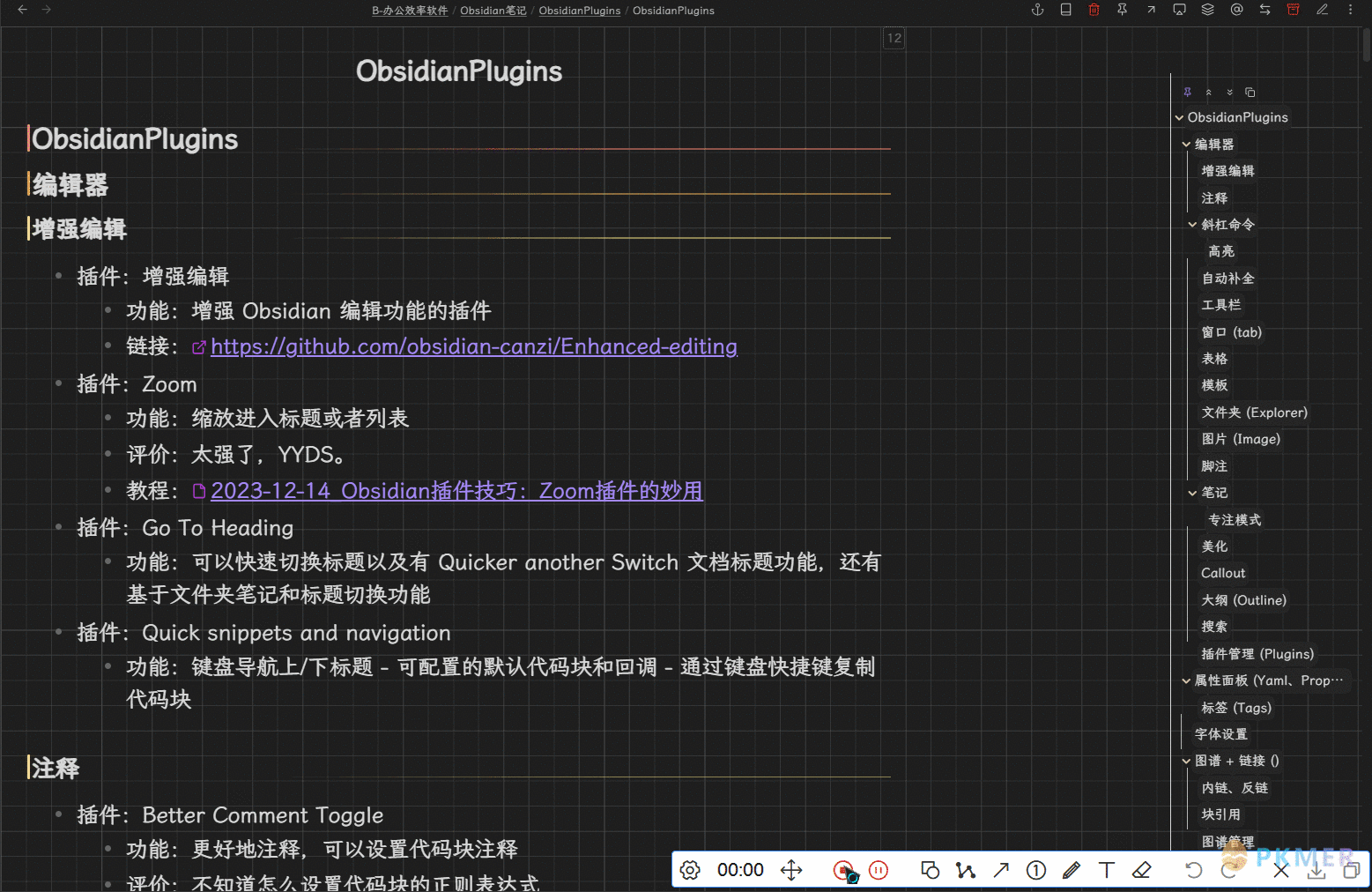The image size is (1372, 892).
Task: Collapse the 笔记 outline section
Action: click(1193, 493)
